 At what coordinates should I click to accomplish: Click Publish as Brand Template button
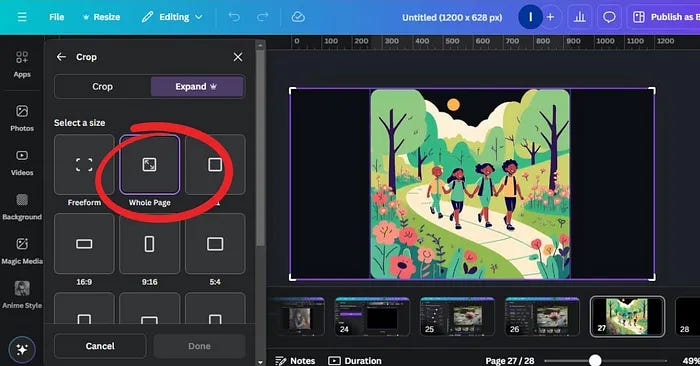pos(664,17)
